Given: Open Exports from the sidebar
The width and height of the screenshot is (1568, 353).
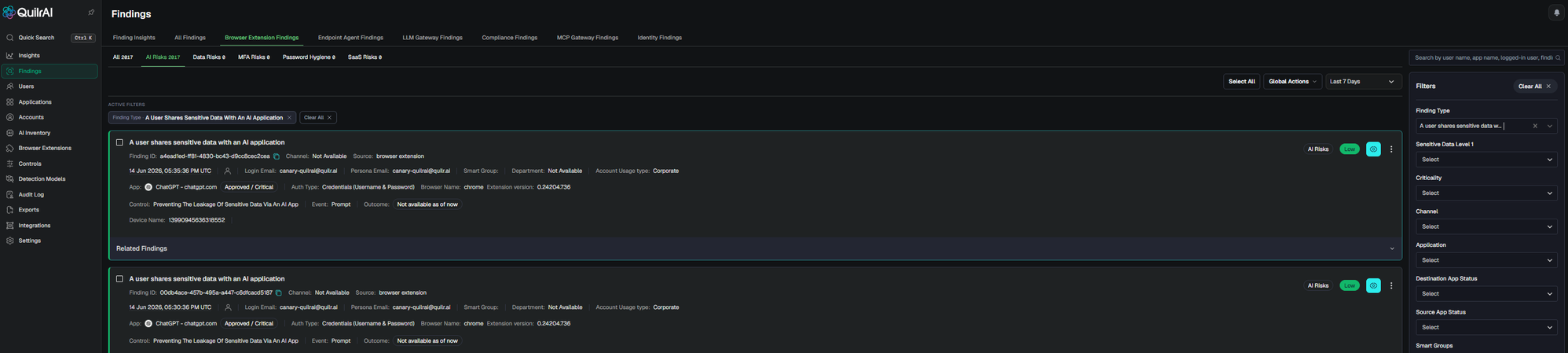Looking at the screenshot, I should tap(28, 210).
